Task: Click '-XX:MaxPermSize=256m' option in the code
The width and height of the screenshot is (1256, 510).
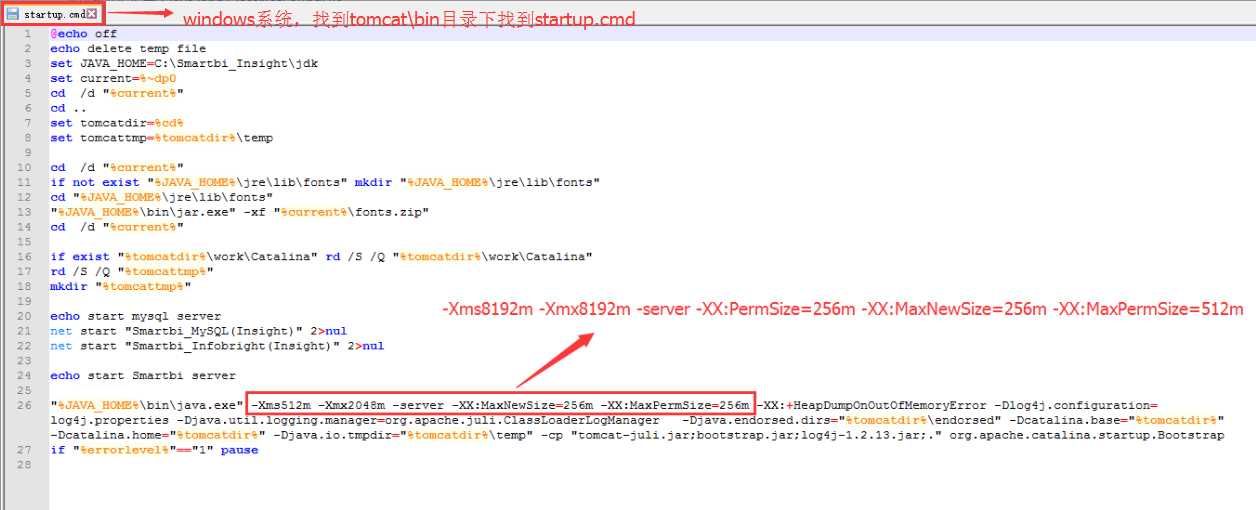Action: pyautogui.click(x=675, y=405)
